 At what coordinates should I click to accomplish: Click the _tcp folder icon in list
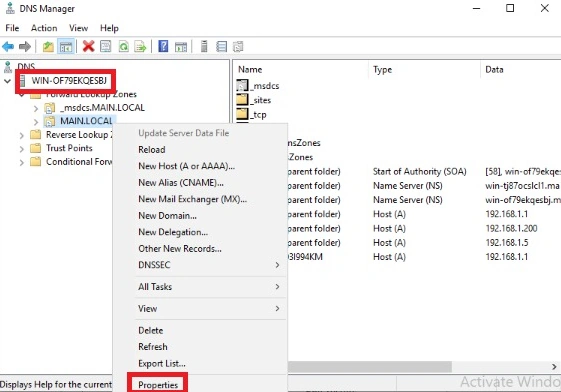click(x=242, y=114)
